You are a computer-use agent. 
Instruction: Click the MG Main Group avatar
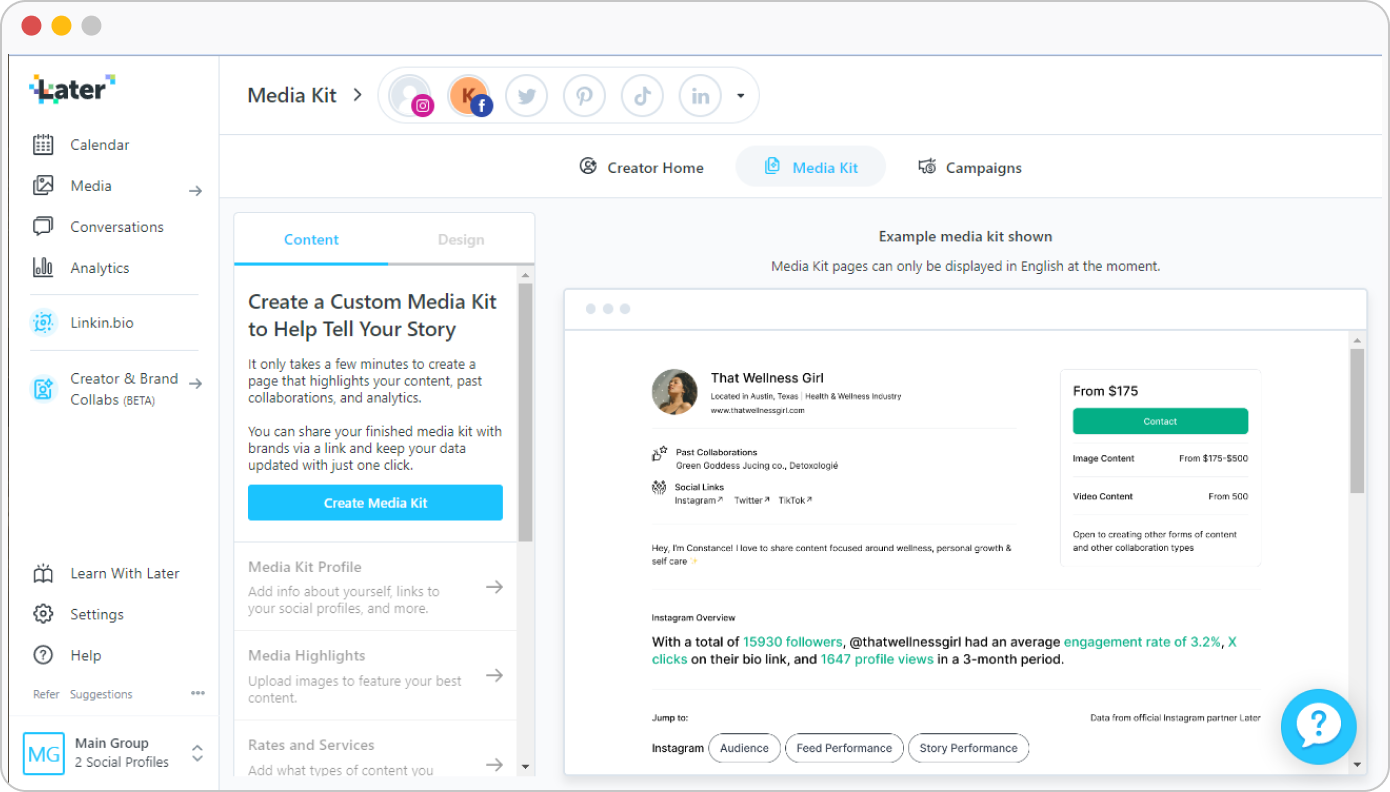point(44,753)
